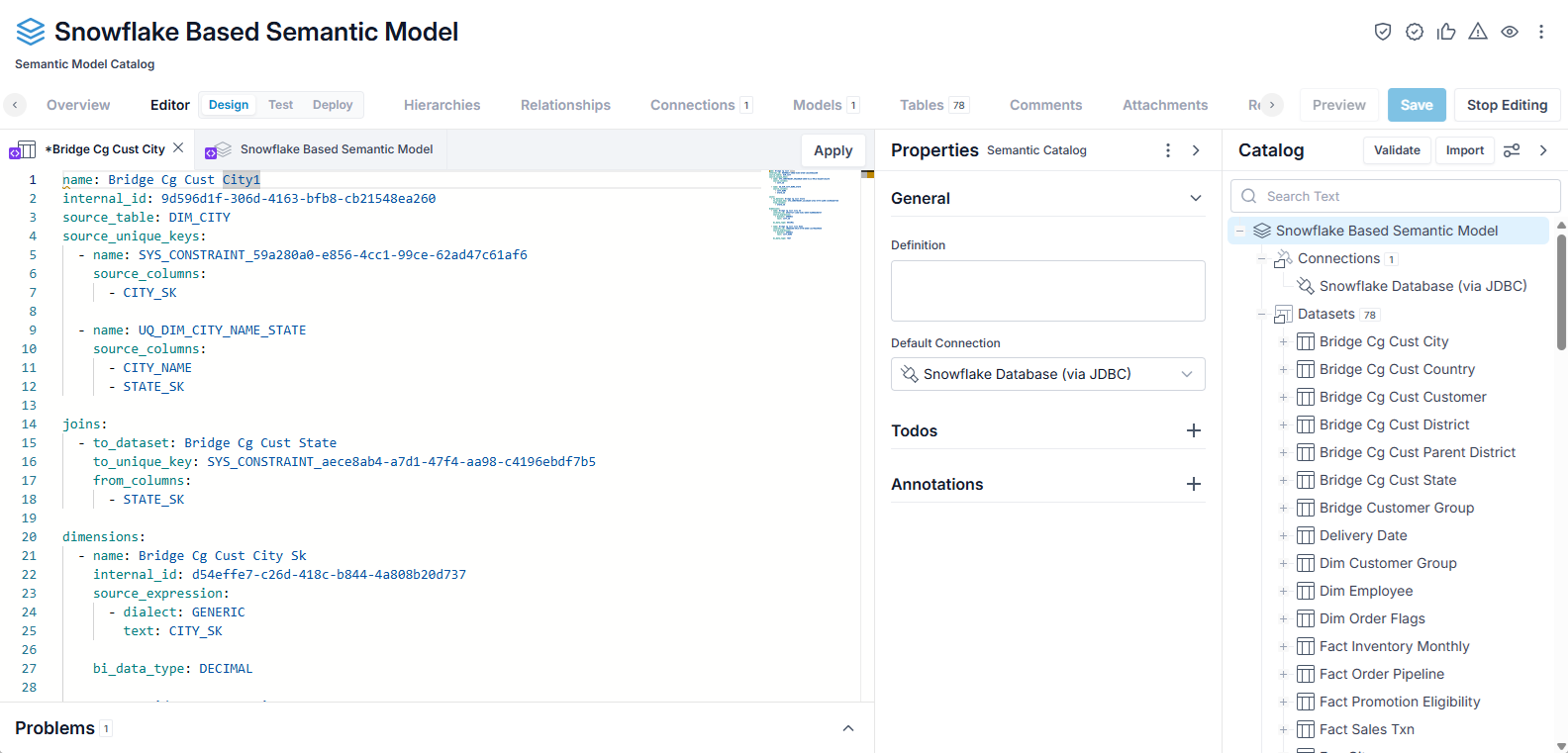Viewport: 1568px width, 753px height.
Task: Click the search magnifier icon in Catalog
Action: point(1249,196)
